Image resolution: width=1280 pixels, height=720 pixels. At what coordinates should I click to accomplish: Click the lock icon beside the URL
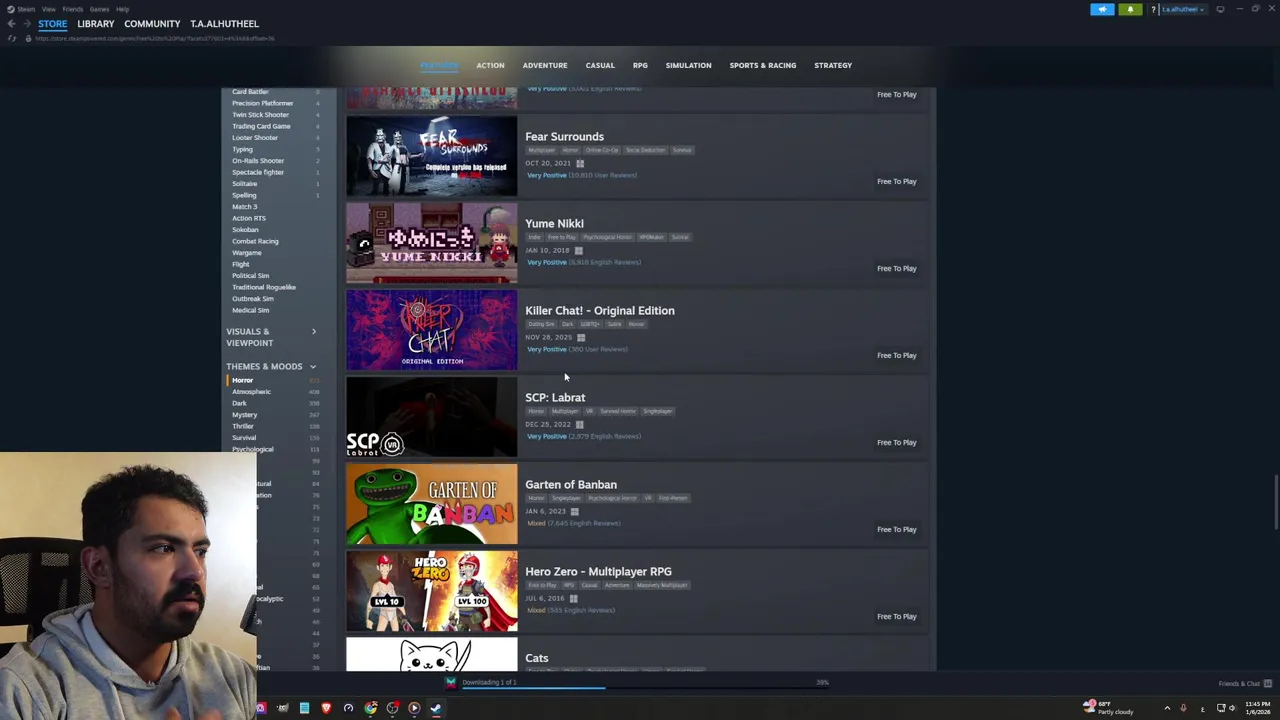(x=28, y=38)
